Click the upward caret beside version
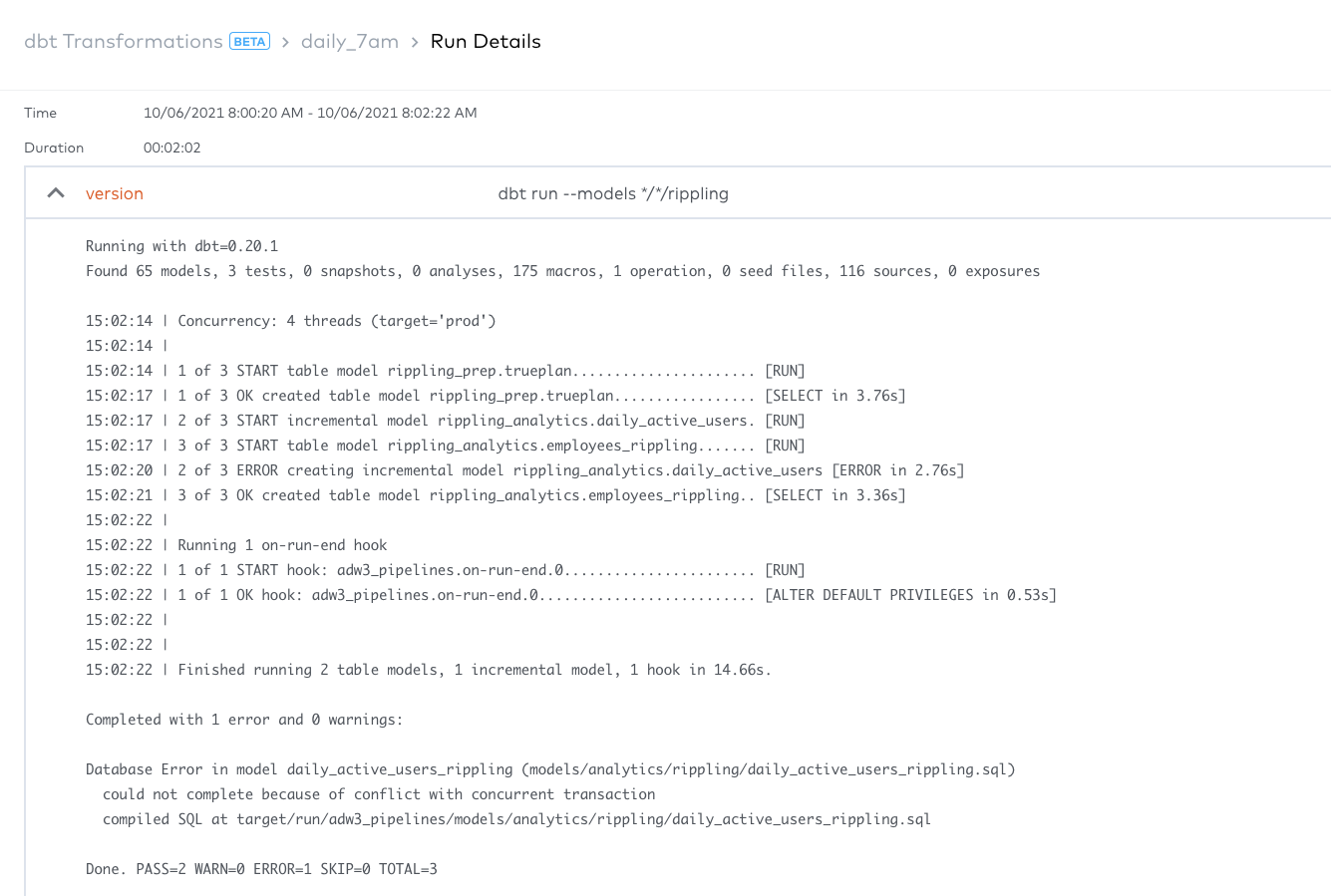Screen dimensions: 1331x896 [x=56, y=192]
